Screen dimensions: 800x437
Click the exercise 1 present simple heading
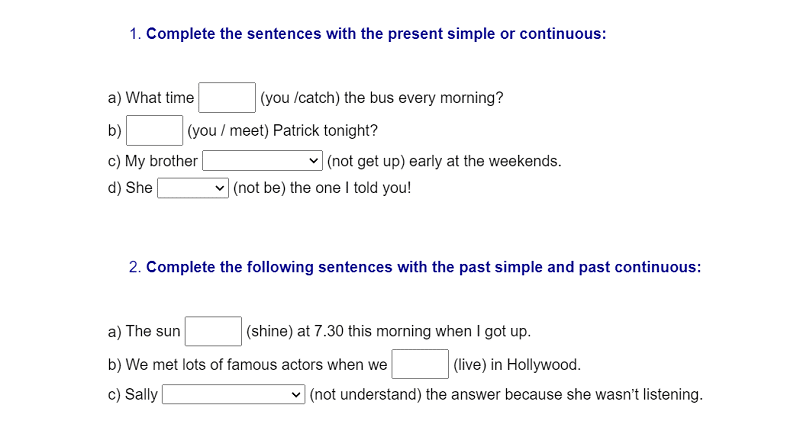(368, 34)
